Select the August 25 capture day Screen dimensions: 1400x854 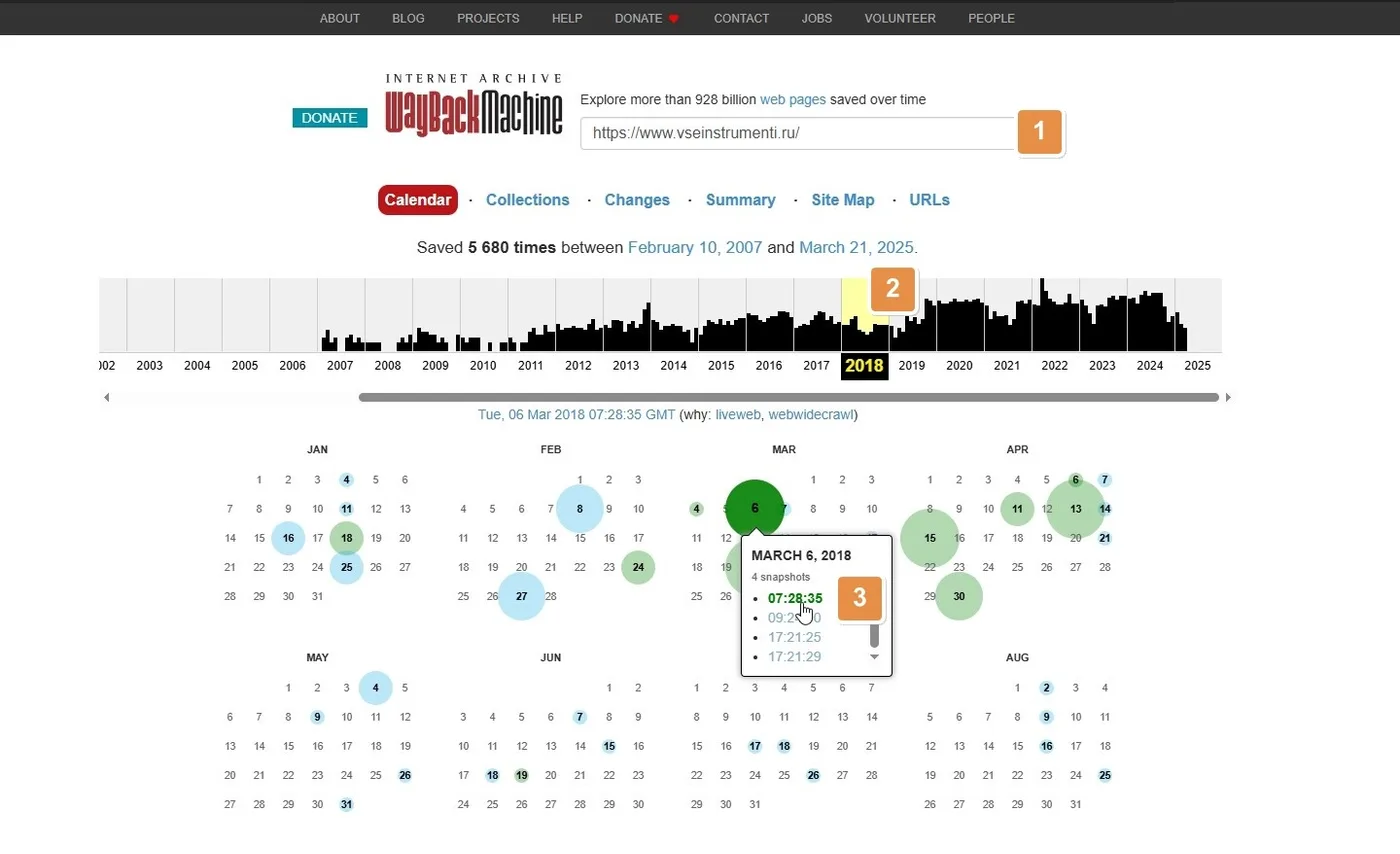tap(1105, 776)
